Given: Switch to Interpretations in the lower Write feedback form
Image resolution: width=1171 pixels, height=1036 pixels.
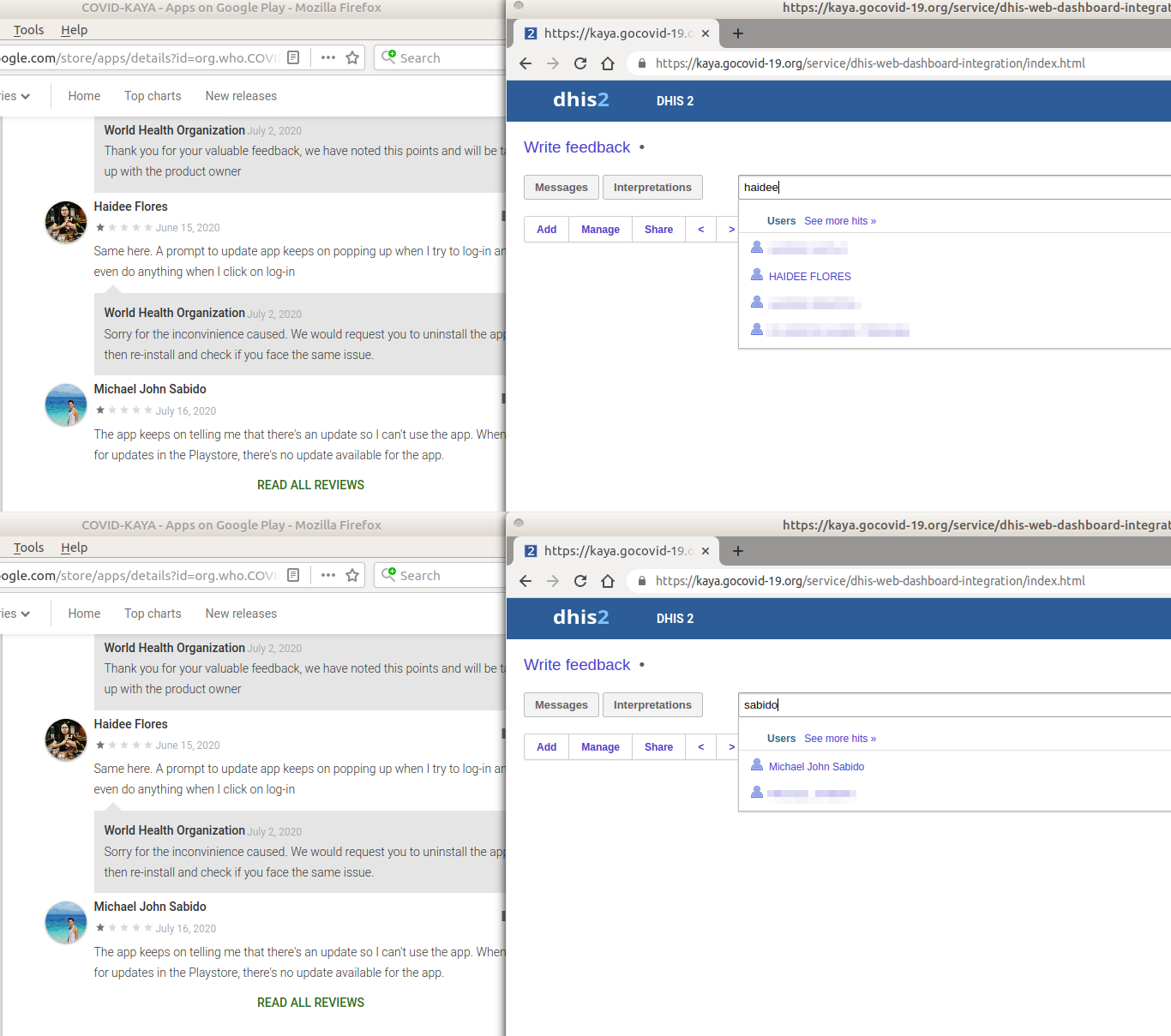Looking at the screenshot, I should 652,704.
